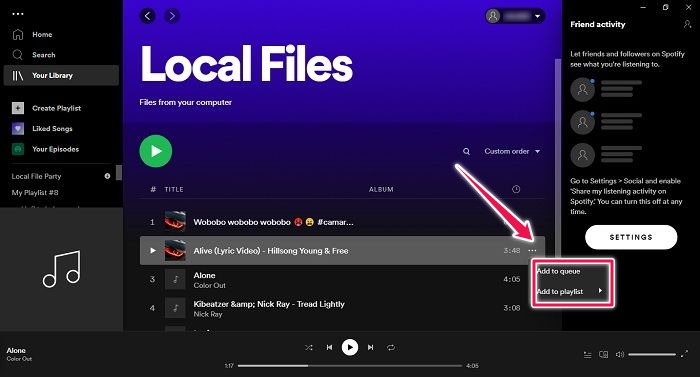This screenshot has width=700, height=377.
Task: Choose Add to queue
Action: point(558,272)
